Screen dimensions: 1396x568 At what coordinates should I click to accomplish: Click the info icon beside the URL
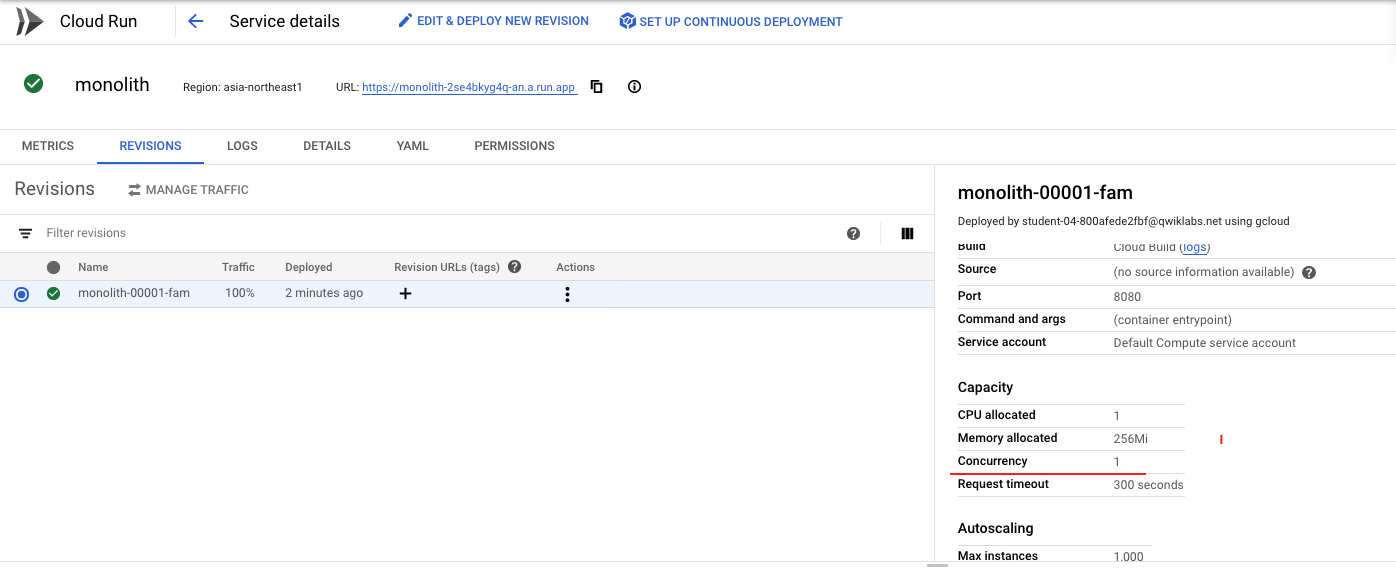[x=634, y=87]
